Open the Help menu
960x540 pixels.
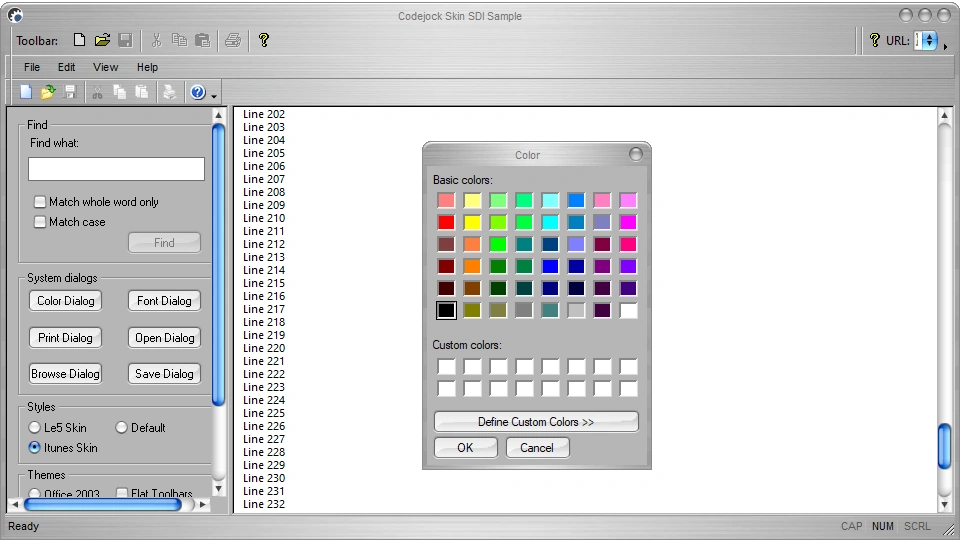click(x=147, y=67)
